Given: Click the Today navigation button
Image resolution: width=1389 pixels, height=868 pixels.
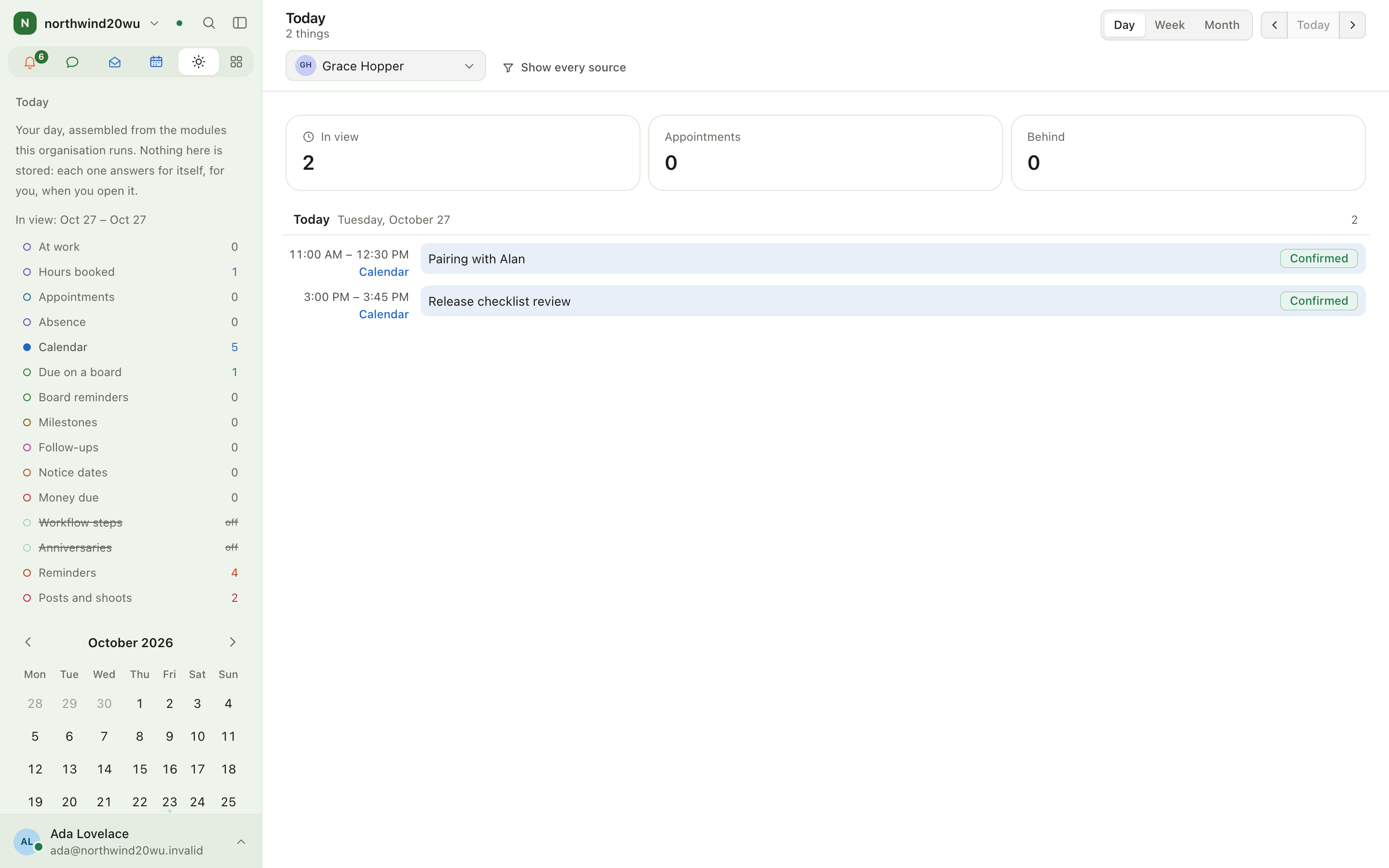Looking at the screenshot, I should [x=1313, y=25].
